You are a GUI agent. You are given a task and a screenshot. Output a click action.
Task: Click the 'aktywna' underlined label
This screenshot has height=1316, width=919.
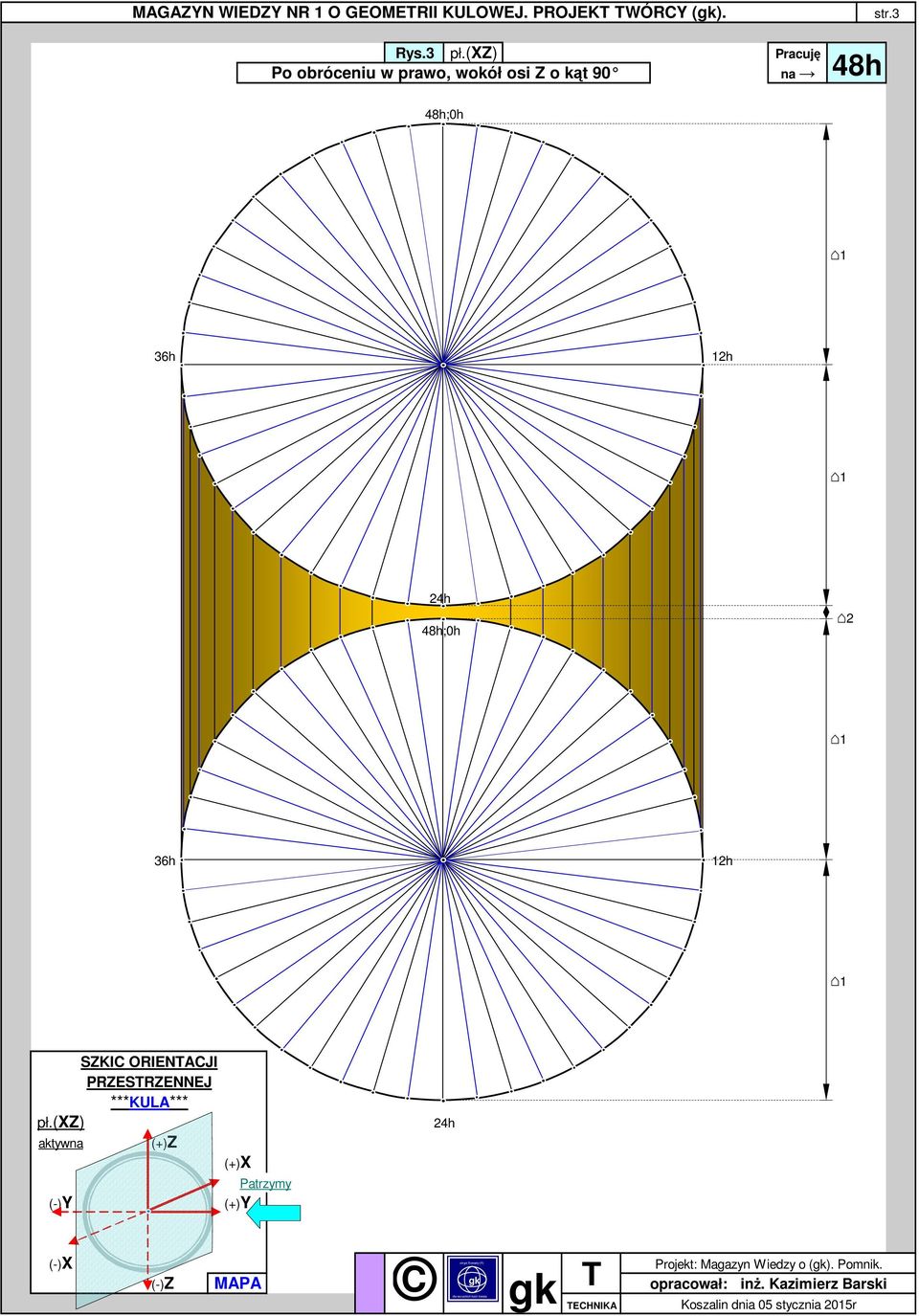pos(60,1143)
